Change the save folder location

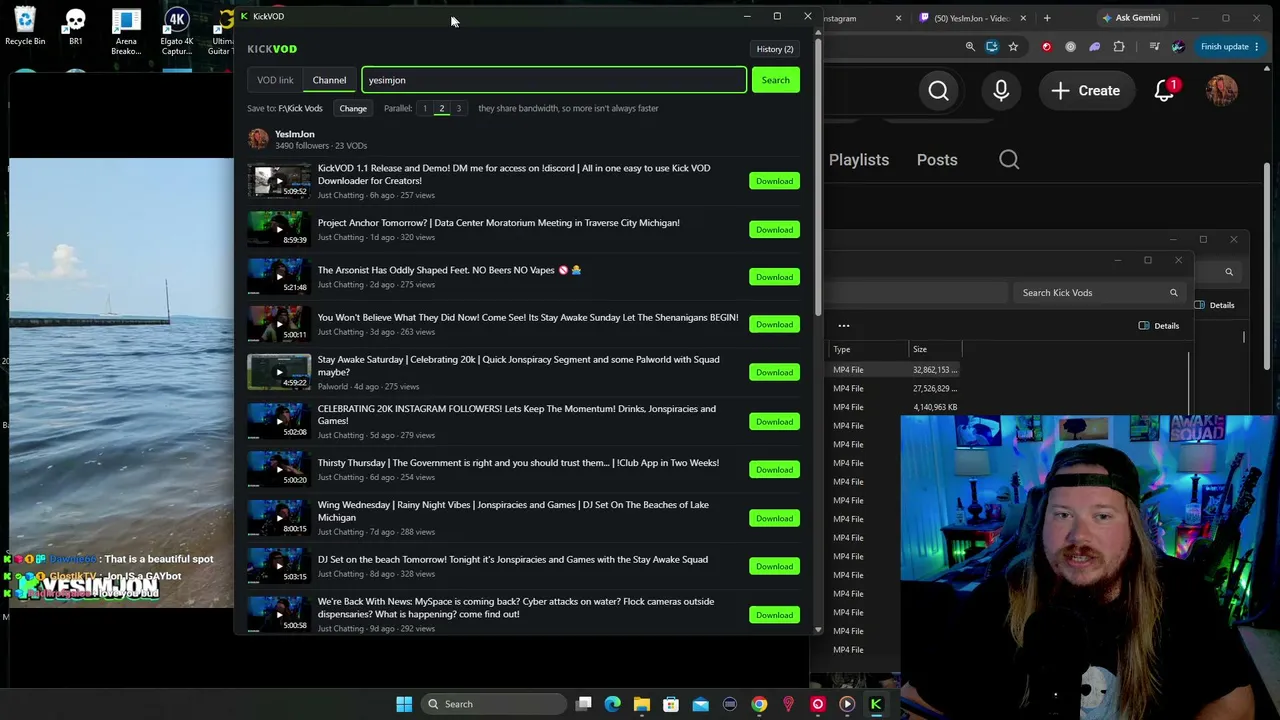[353, 108]
